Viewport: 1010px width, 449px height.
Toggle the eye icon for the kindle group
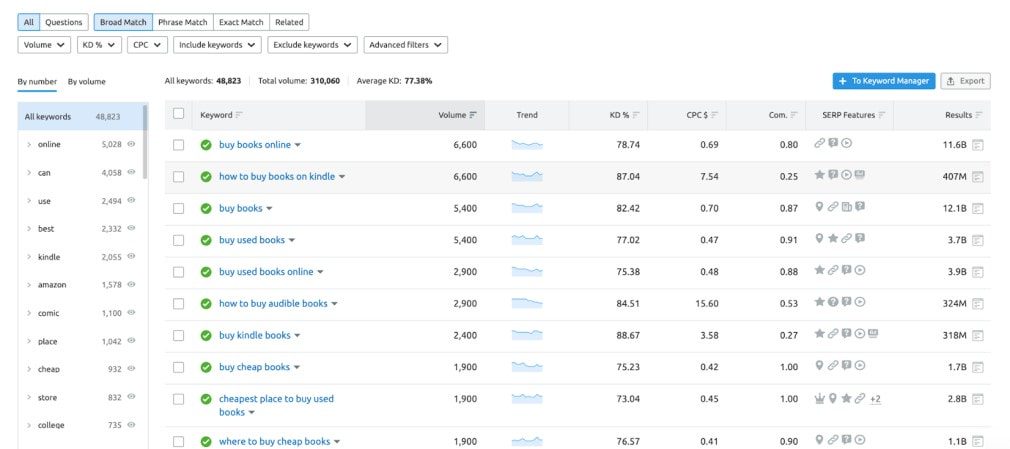[x=131, y=257]
